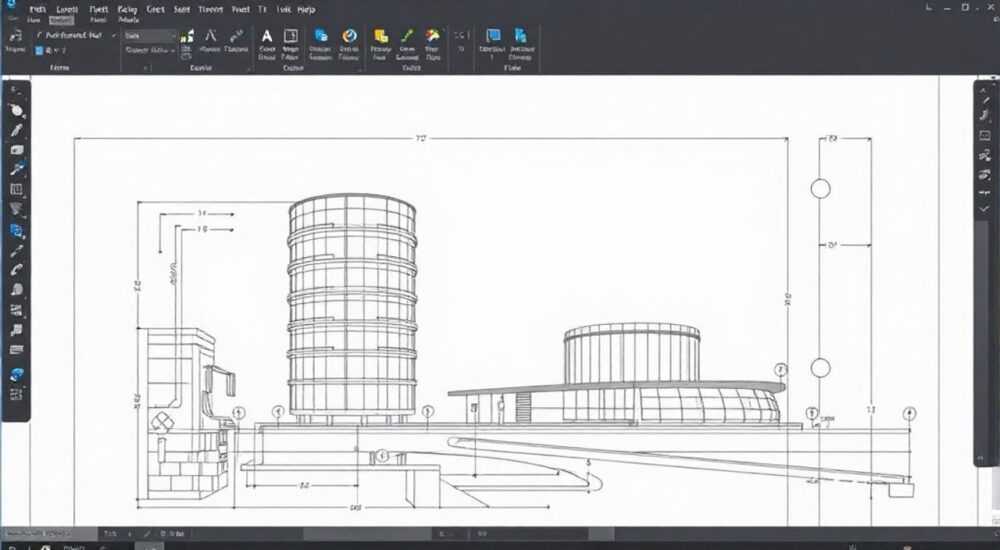Expand the second-row dropdown beneath gray combo box
Screen dimensions: 1000x550
tap(150, 50)
